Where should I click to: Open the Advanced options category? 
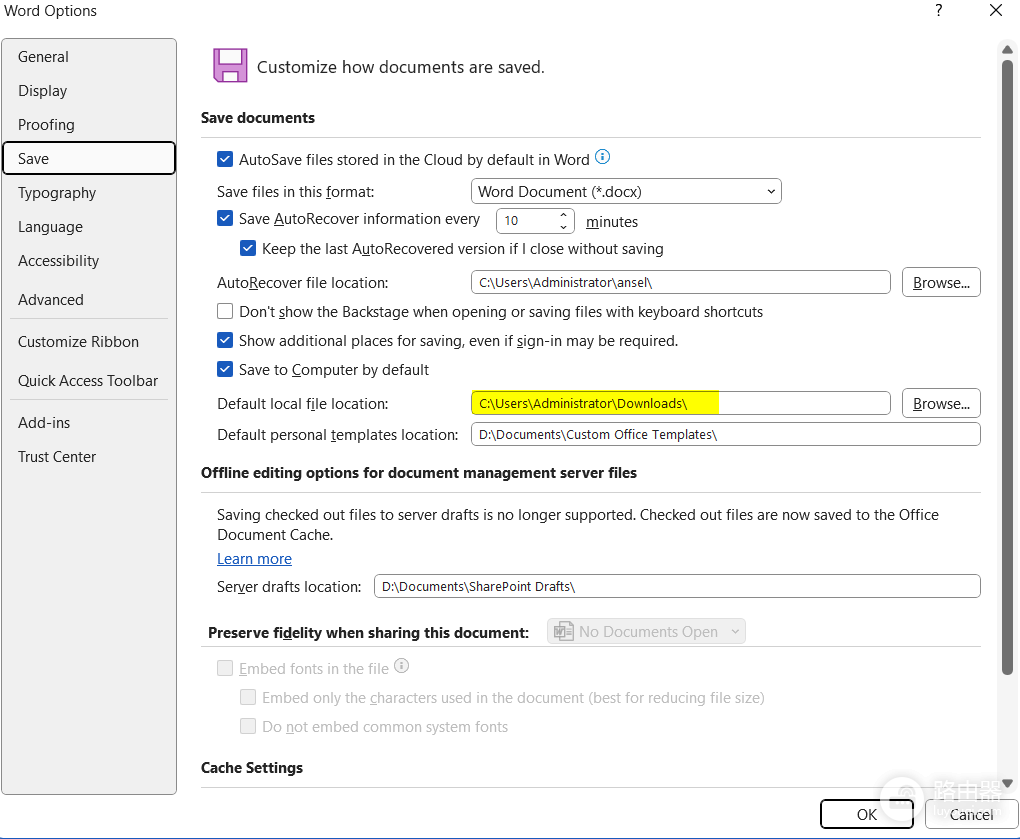point(51,300)
